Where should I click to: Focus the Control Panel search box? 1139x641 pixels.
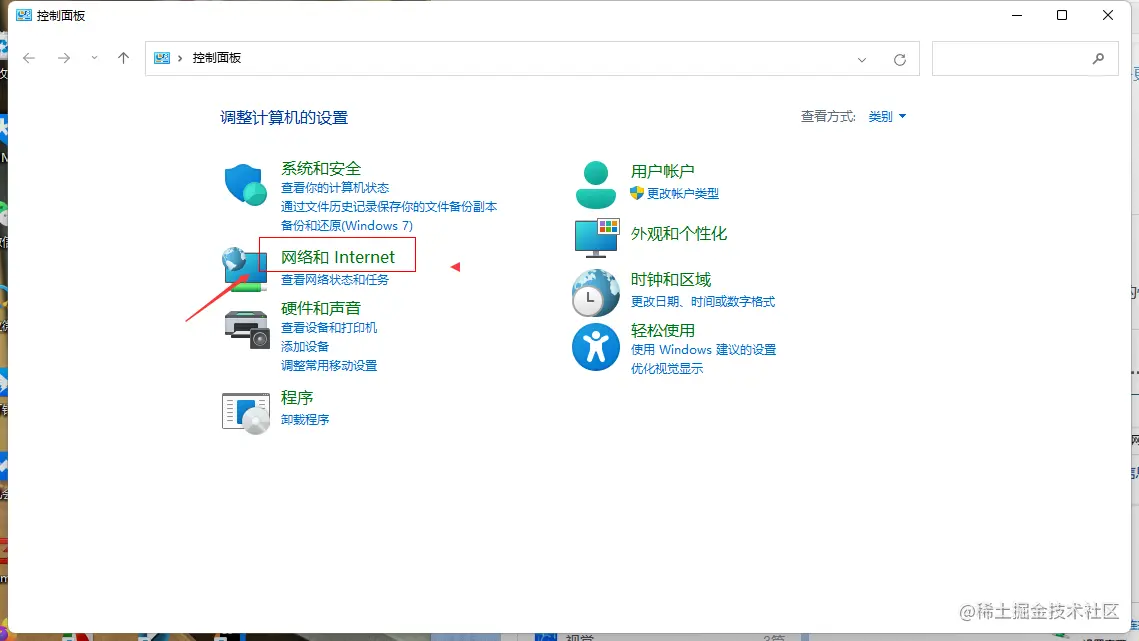[1025, 59]
